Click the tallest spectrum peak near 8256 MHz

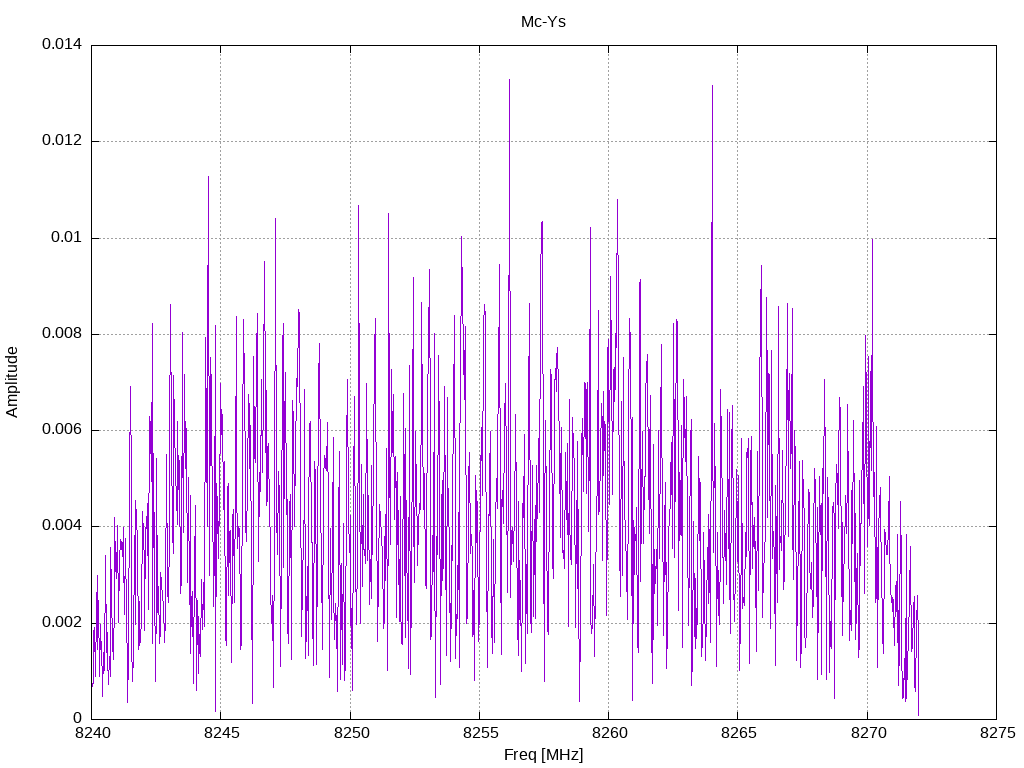pyautogui.click(x=509, y=81)
